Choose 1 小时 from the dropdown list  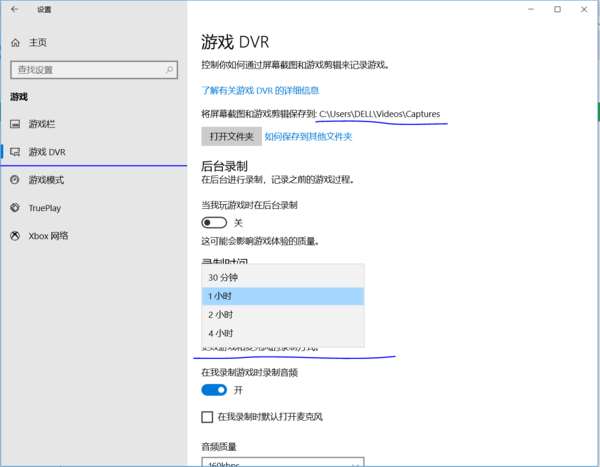[x=283, y=296]
